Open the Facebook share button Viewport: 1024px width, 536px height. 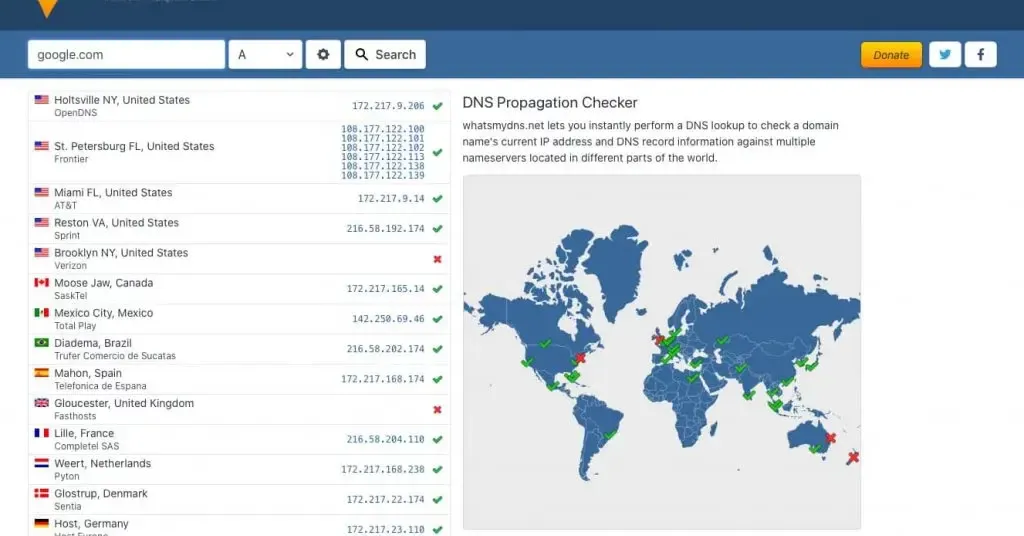(x=980, y=55)
